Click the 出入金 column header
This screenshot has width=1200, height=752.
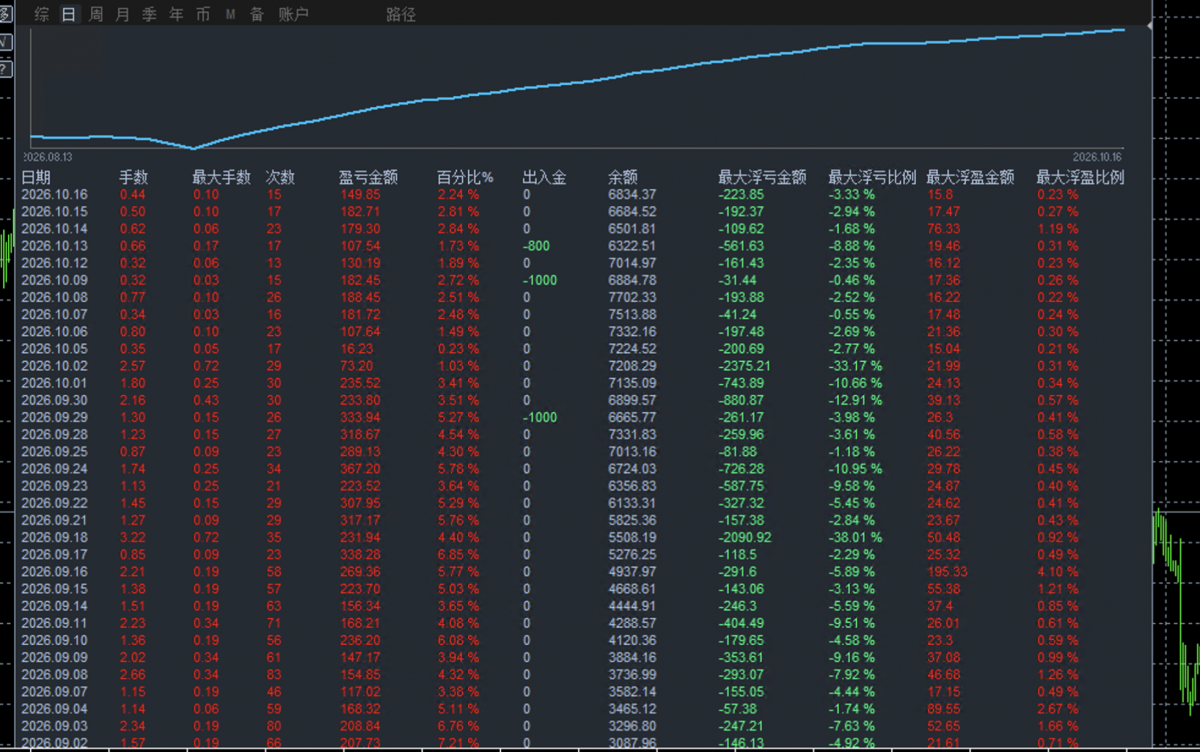[544, 177]
